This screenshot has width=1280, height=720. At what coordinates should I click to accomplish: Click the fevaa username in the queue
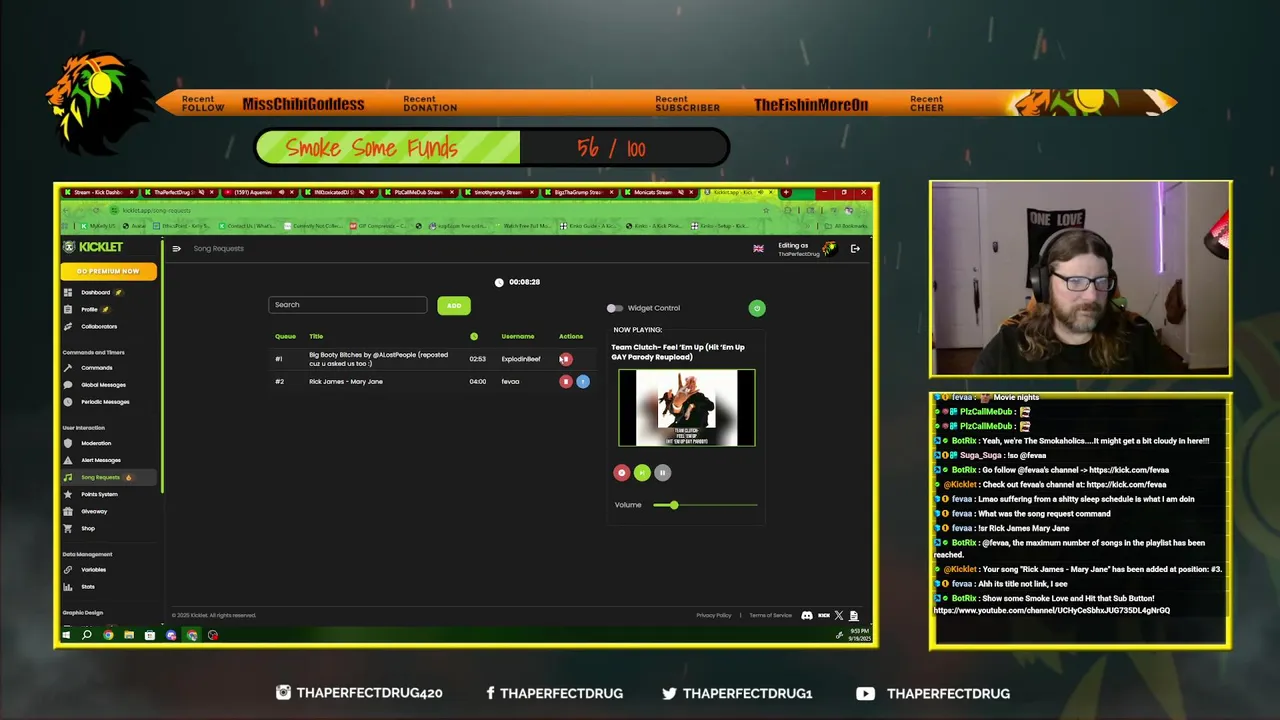pyautogui.click(x=510, y=381)
